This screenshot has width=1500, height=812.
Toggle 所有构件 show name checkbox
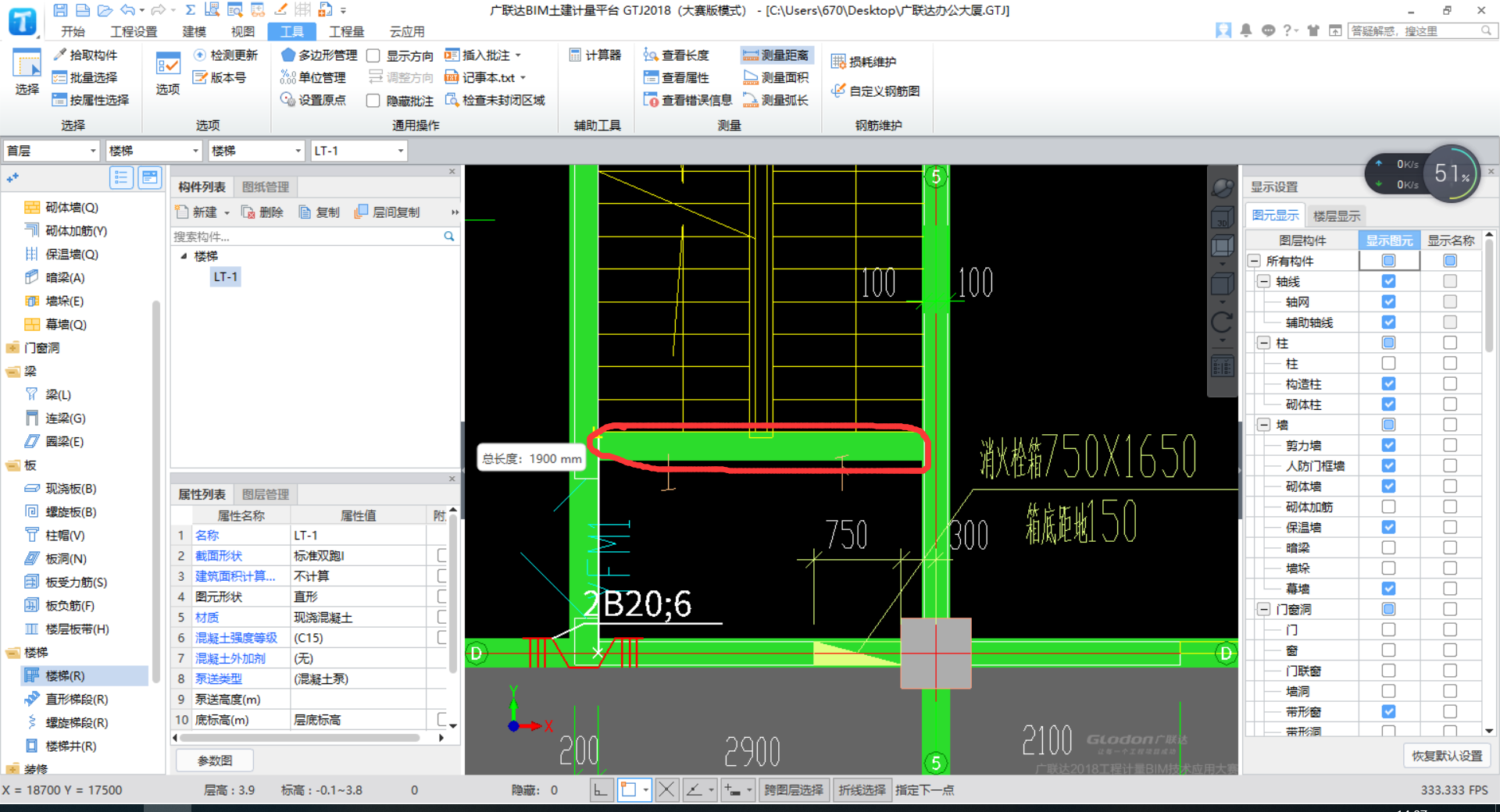pos(1450,261)
